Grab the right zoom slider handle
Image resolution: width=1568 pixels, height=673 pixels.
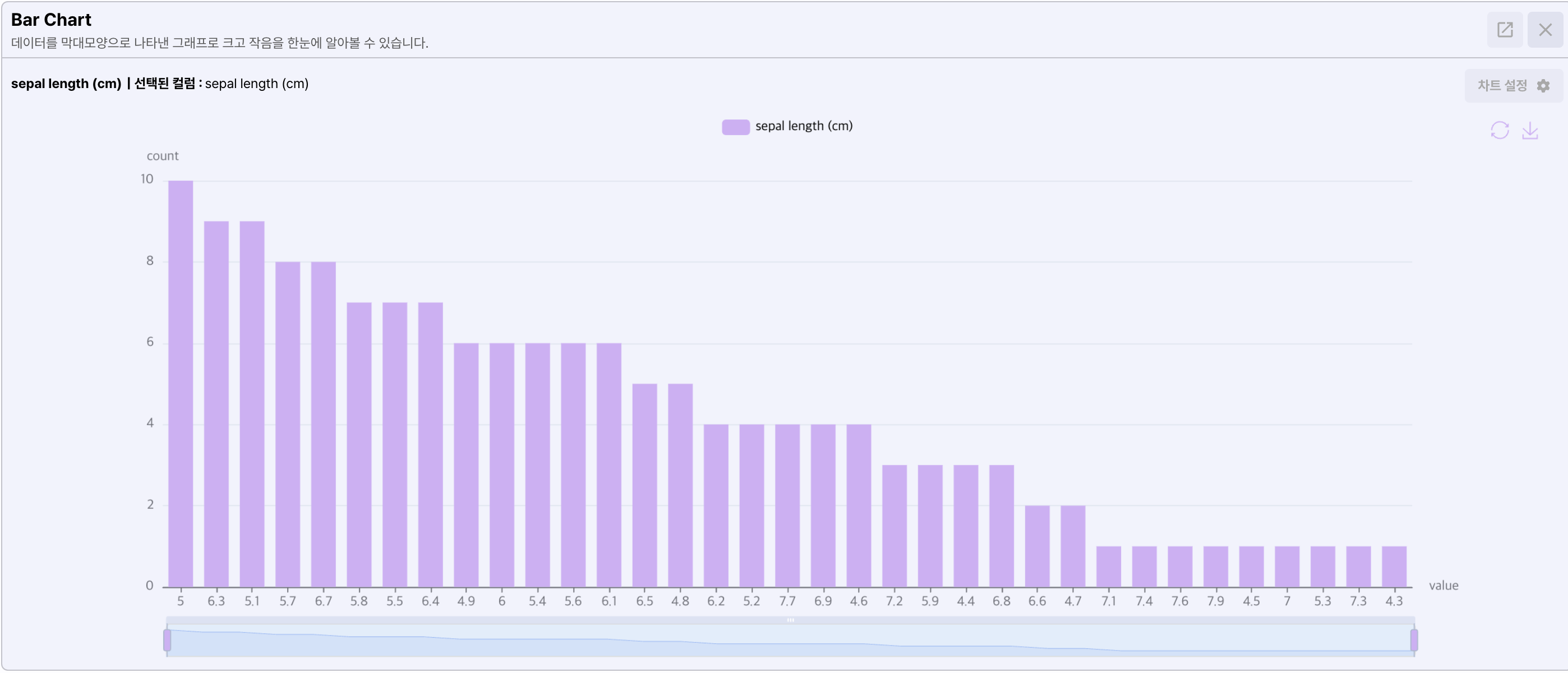tap(1414, 640)
